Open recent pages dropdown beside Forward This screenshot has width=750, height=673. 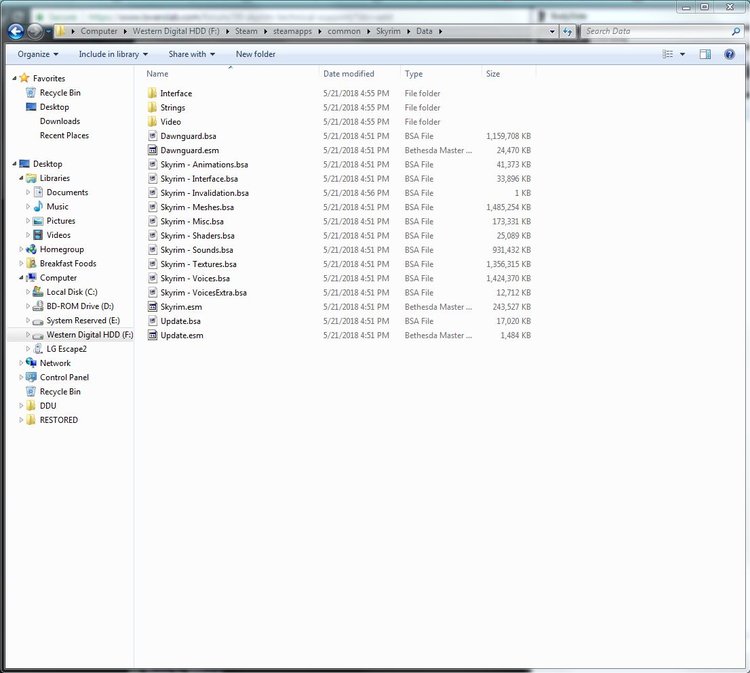[49, 32]
